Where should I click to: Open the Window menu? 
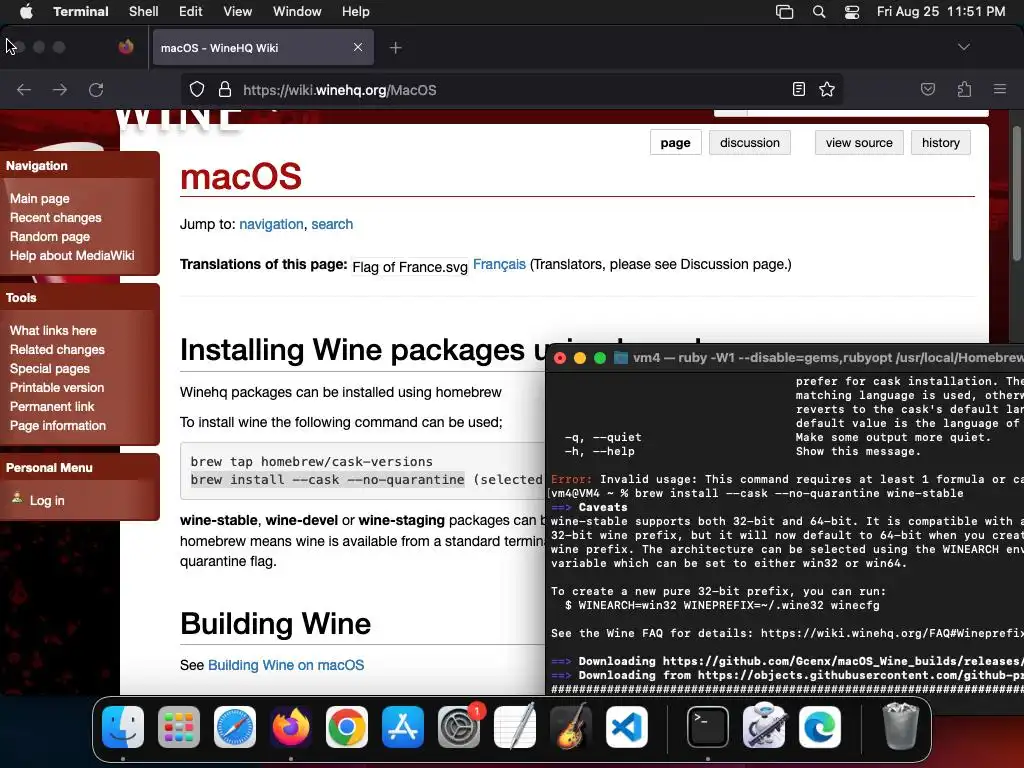(297, 12)
